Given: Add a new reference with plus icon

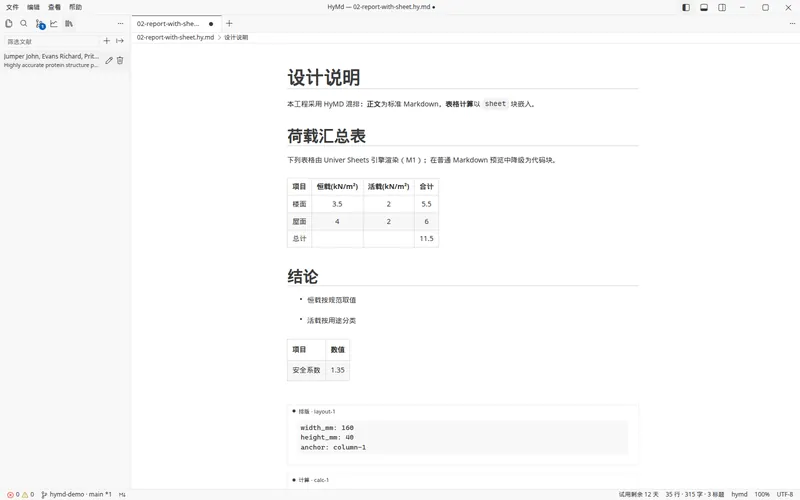Looking at the screenshot, I should click(107, 41).
